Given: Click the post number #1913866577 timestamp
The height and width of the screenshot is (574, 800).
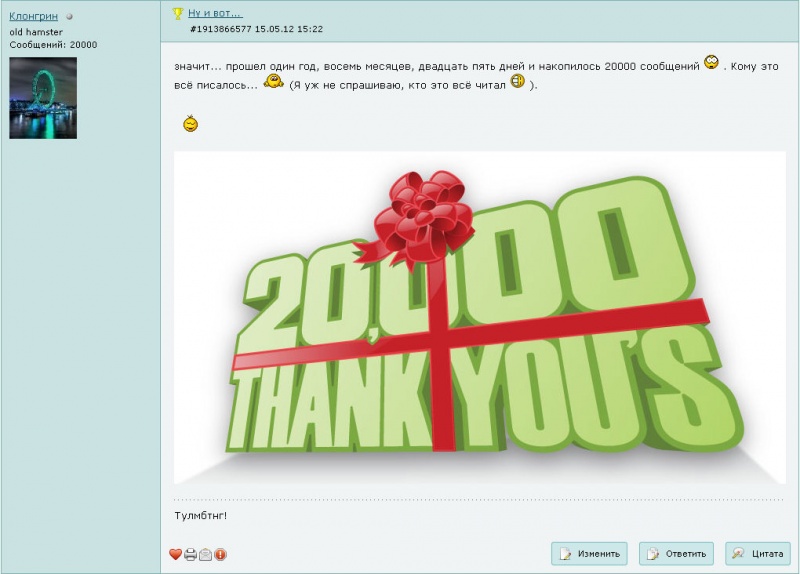Looking at the screenshot, I should (256, 29).
